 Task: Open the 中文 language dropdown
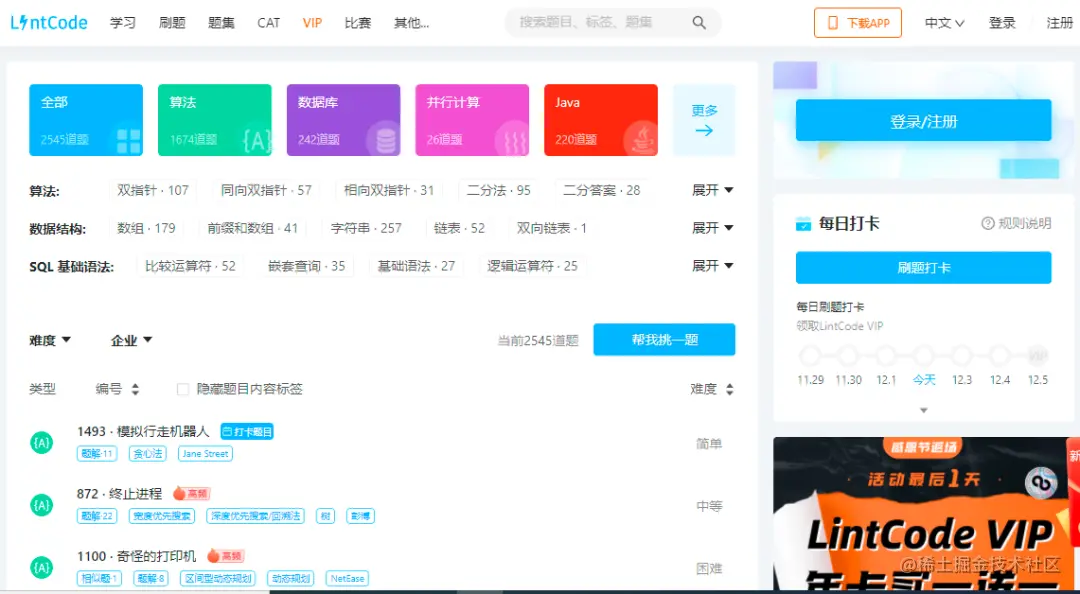pos(941,20)
